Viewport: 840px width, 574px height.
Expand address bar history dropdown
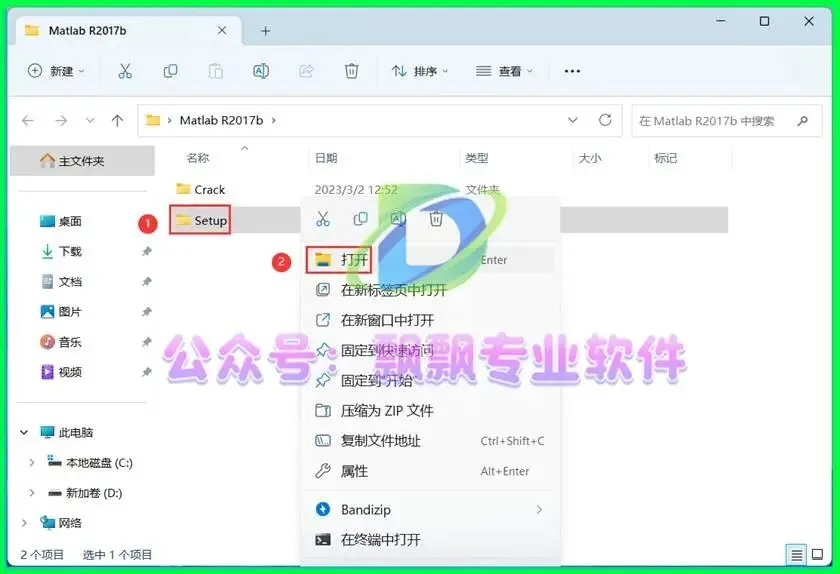pos(573,120)
